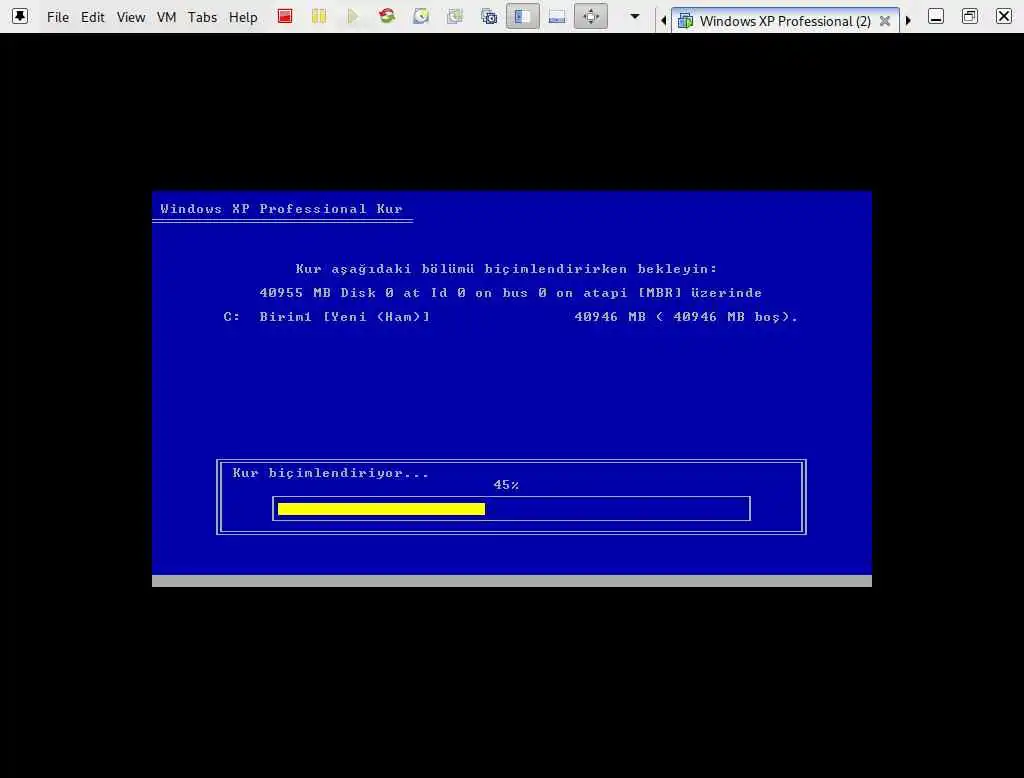Open the Tabs menu
The width and height of the screenshot is (1024, 778).
202,17
